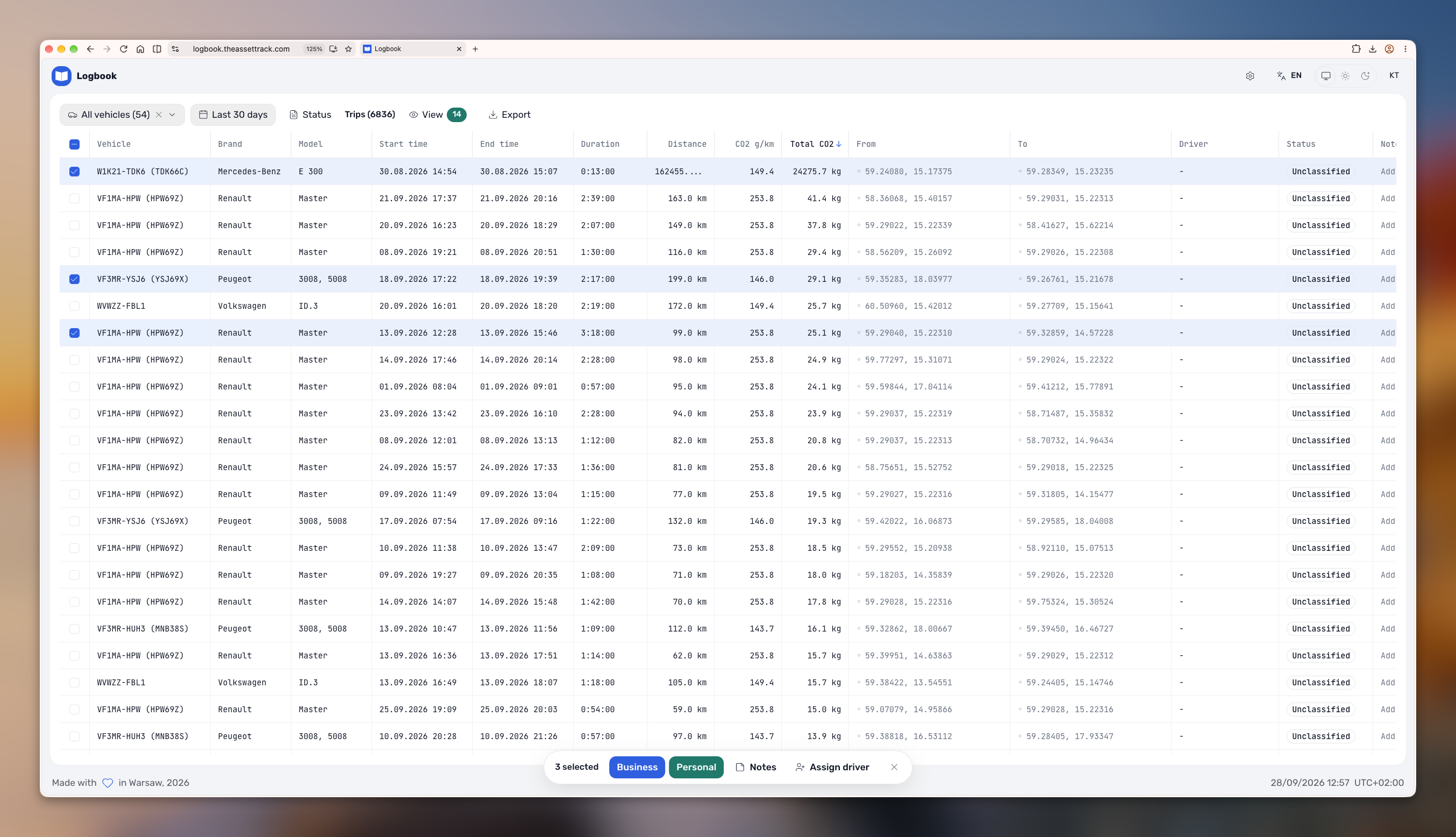Dismiss the selection action bar
The width and height of the screenshot is (1456, 837).
tap(894, 767)
